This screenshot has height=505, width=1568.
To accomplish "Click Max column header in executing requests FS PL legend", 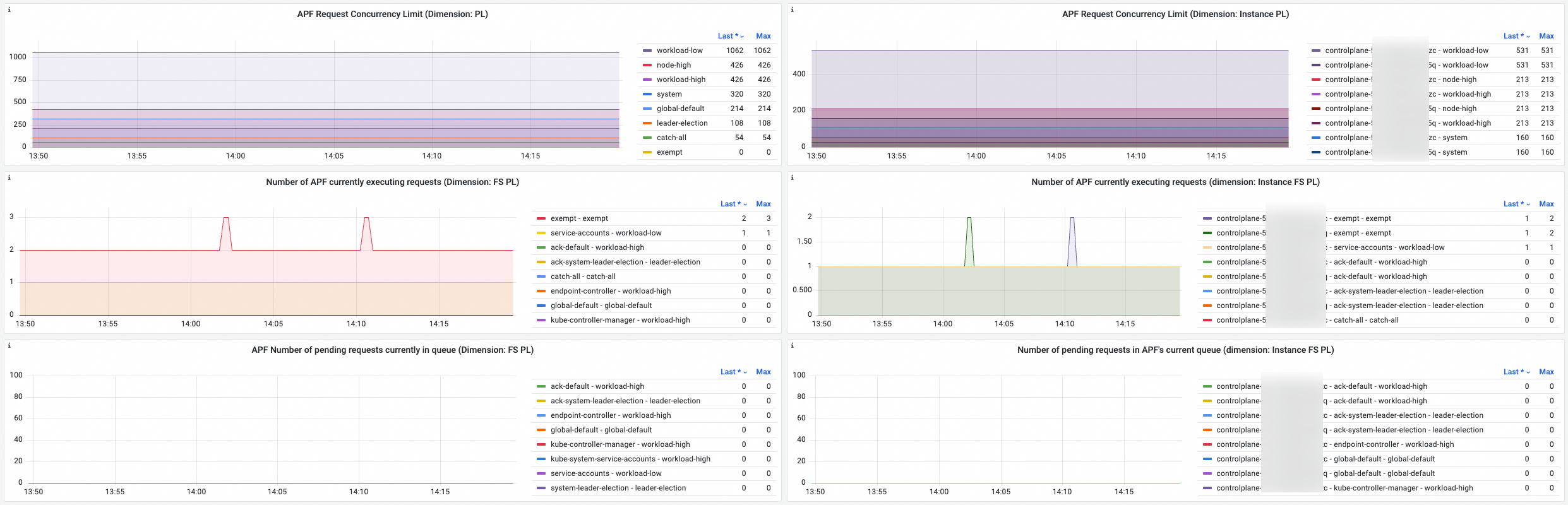I will [x=763, y=204].
